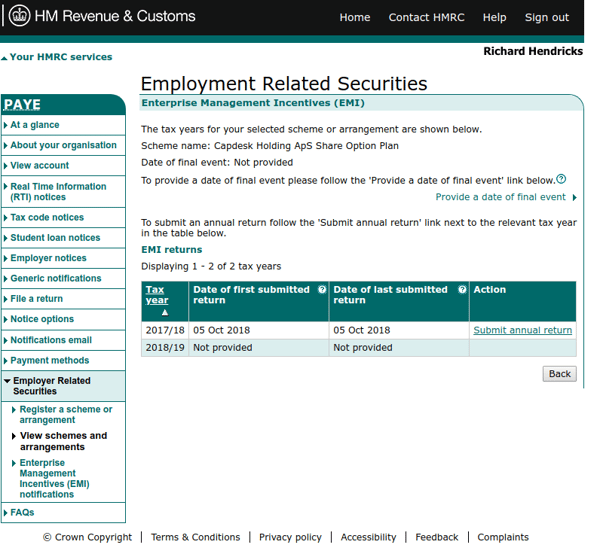Open Feedback footer link
This screenshot has height=557, width=600.
pos(437,537)
